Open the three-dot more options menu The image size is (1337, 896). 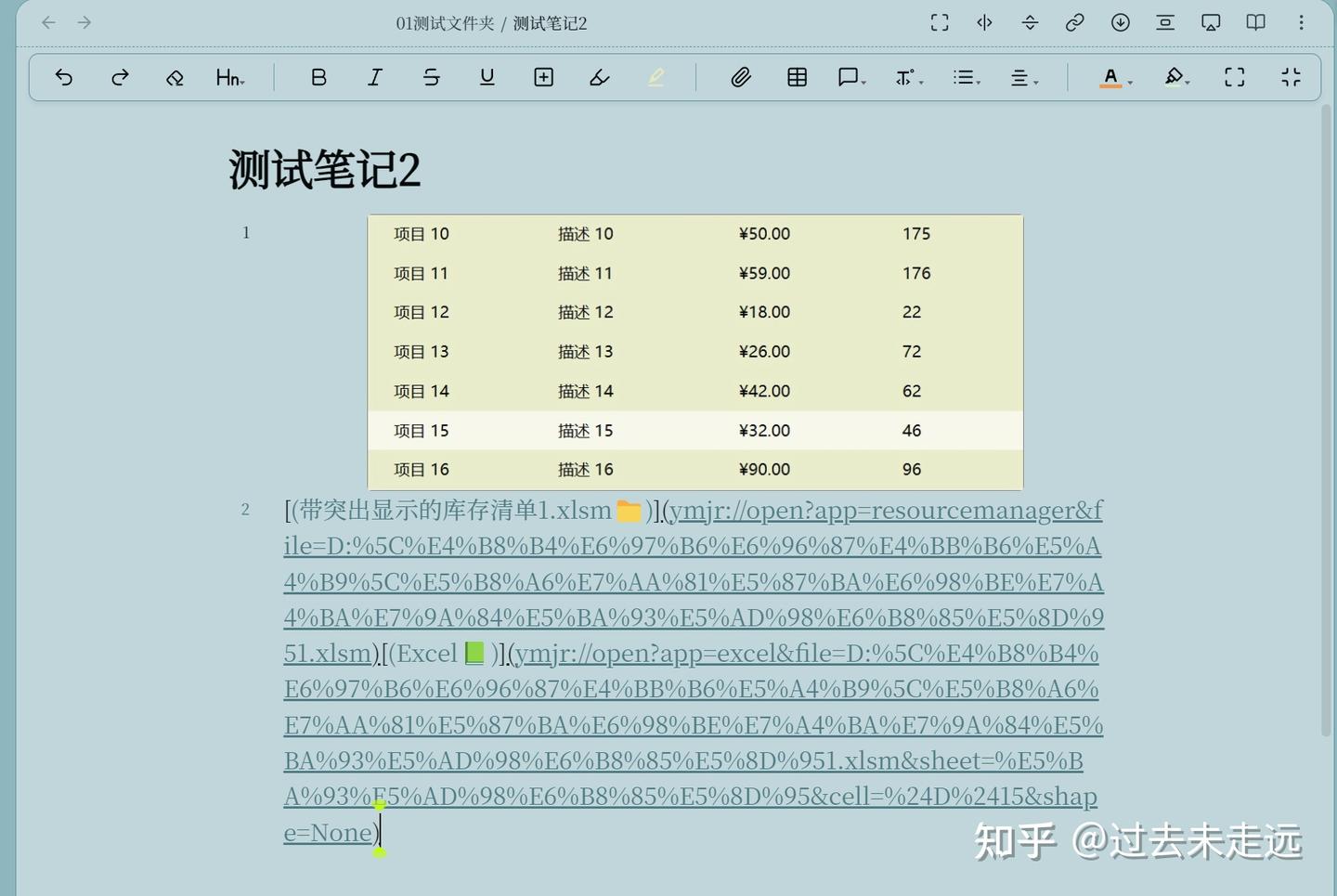(x=1302, y=22)
